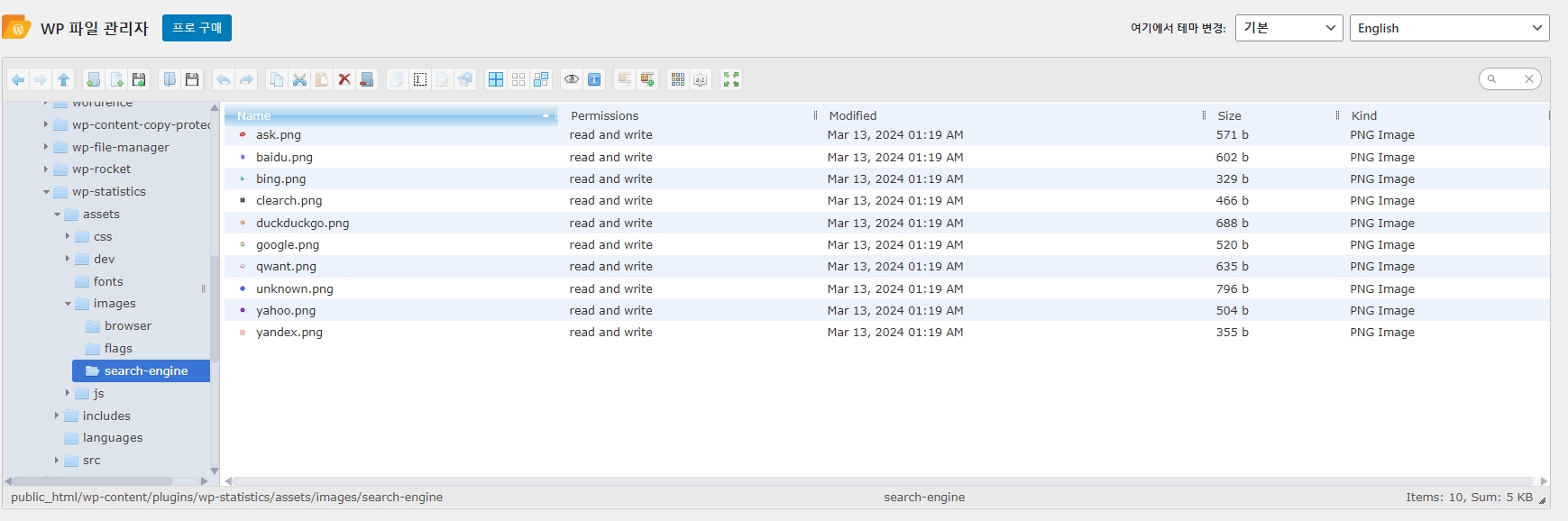Click the Copy icon in toolbar
This screenshot has width=1568, height=521.
pyautogui.click(x=277, y=79)
